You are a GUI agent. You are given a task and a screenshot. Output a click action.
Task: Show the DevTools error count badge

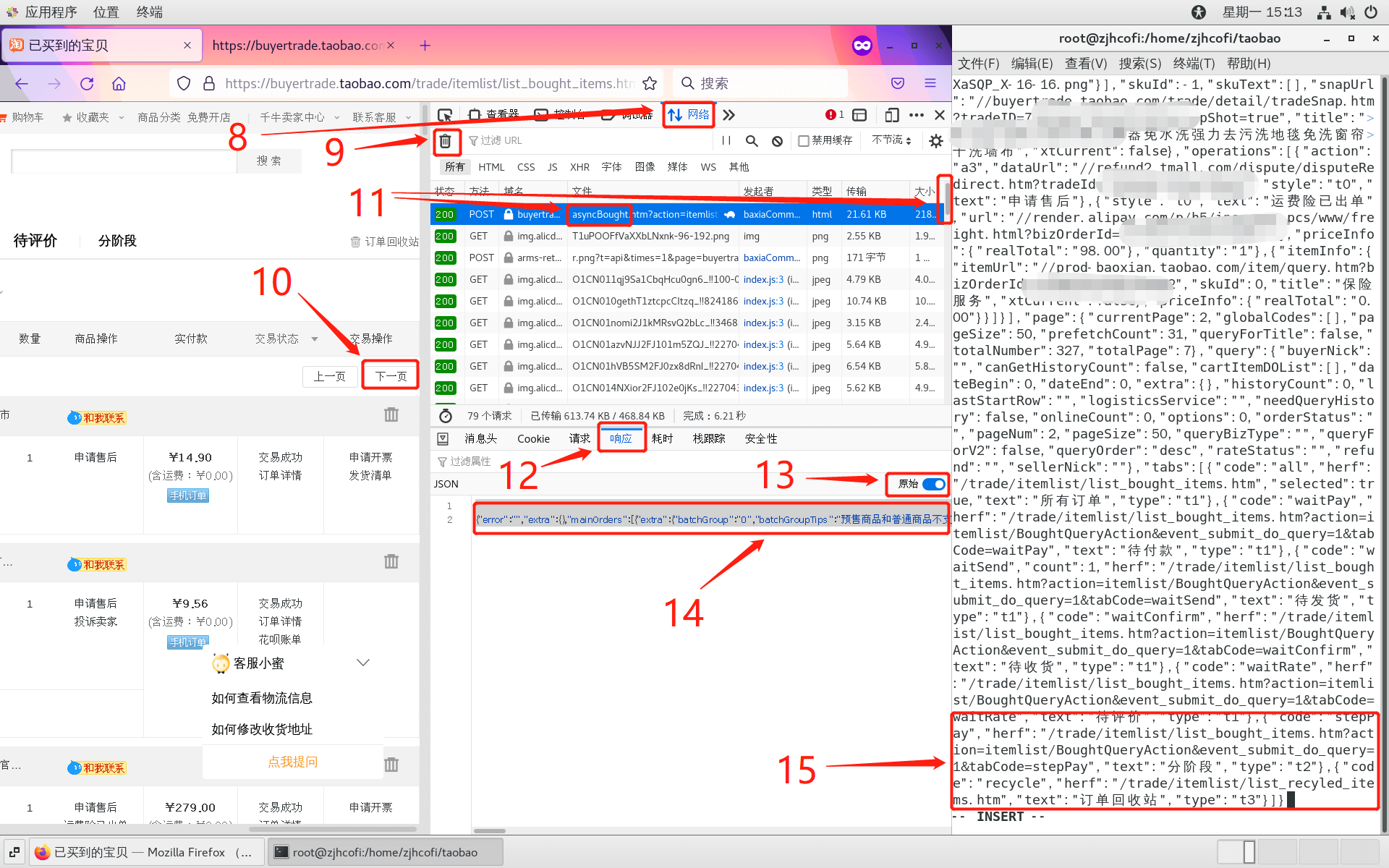point(835,115)
